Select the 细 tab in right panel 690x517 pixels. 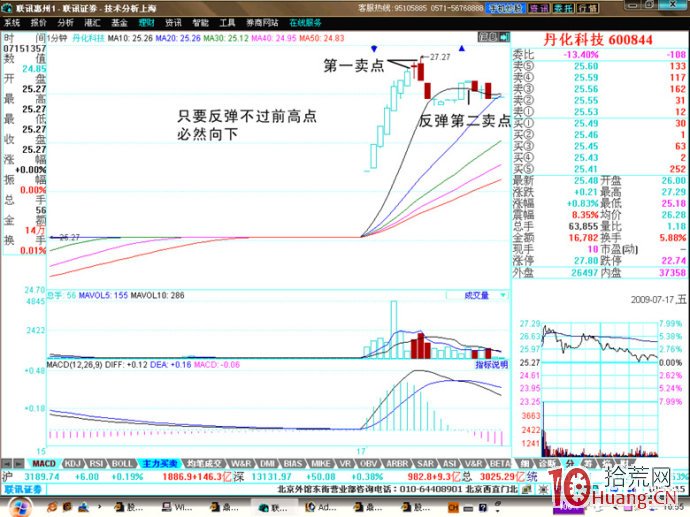click(525, 463)
